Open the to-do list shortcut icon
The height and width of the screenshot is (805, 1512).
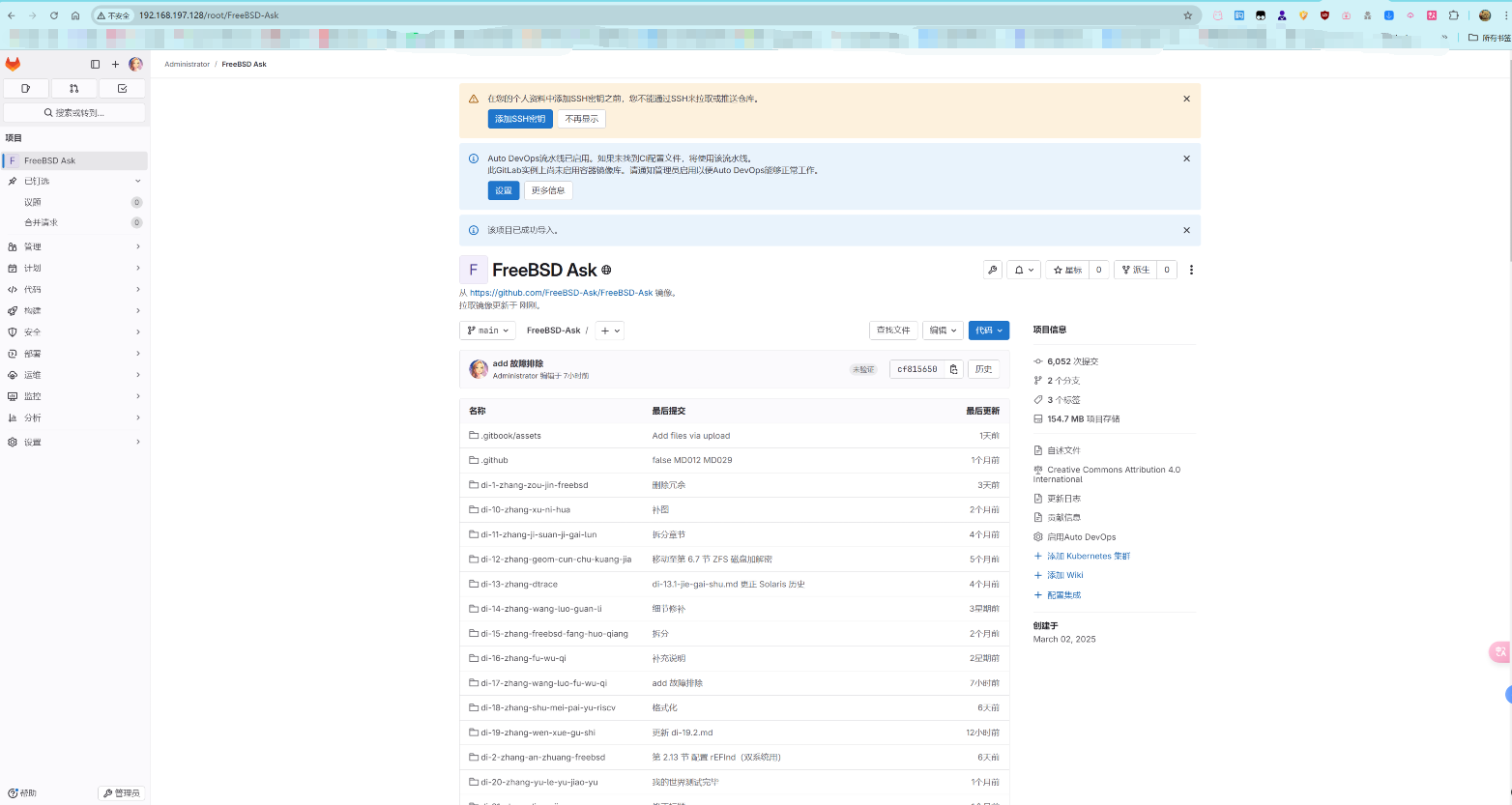click(123, 88)
